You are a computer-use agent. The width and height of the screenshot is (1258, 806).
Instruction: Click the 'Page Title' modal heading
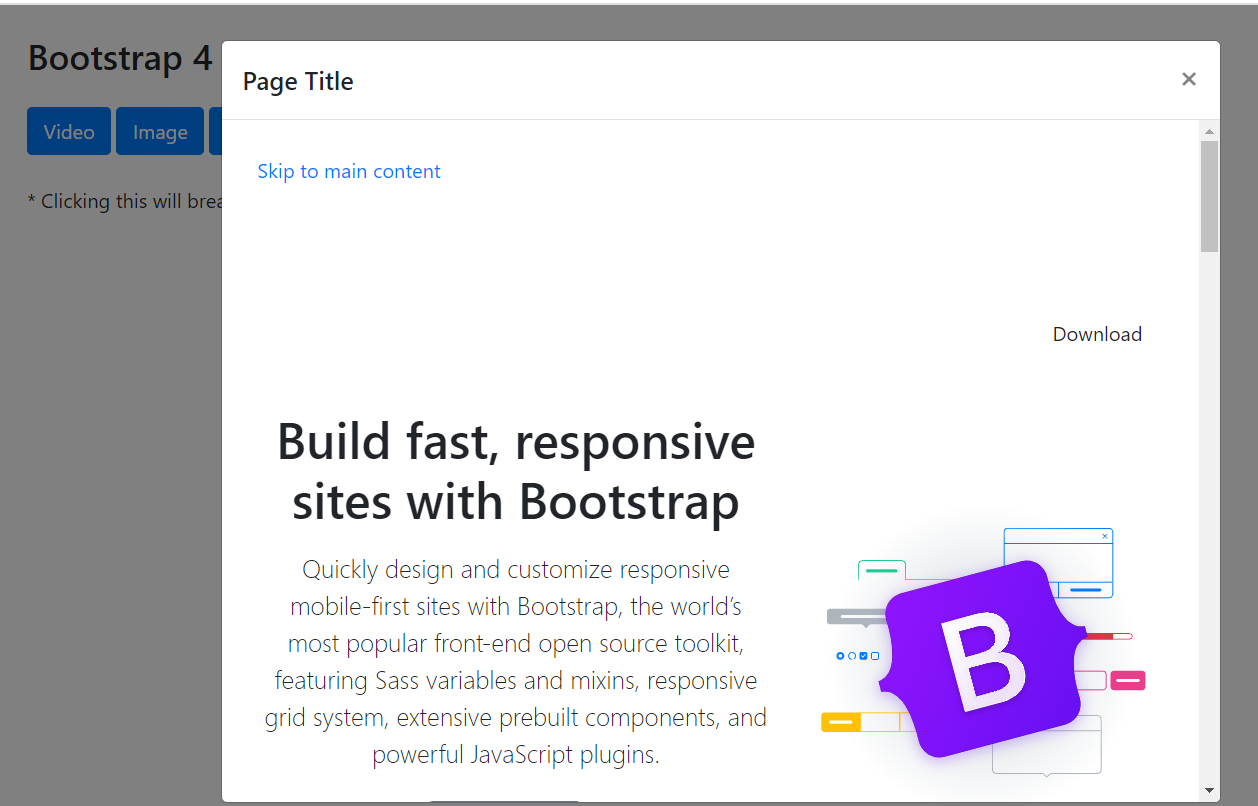click(298, 81)
